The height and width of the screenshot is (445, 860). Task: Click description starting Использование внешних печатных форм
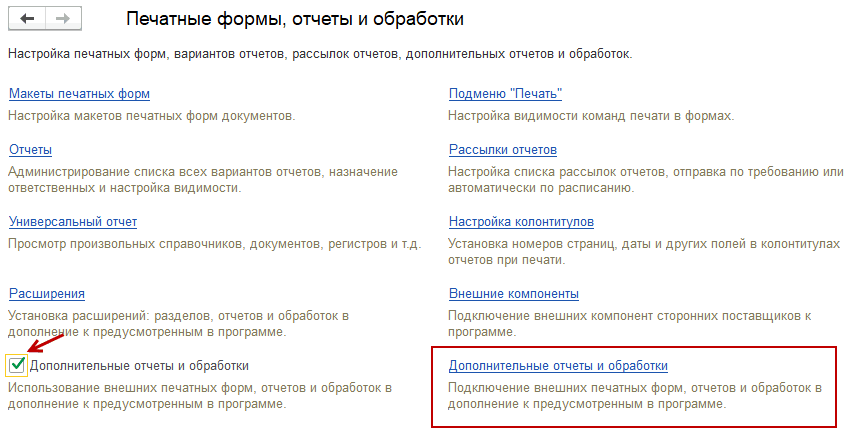(x=200, y=396)
